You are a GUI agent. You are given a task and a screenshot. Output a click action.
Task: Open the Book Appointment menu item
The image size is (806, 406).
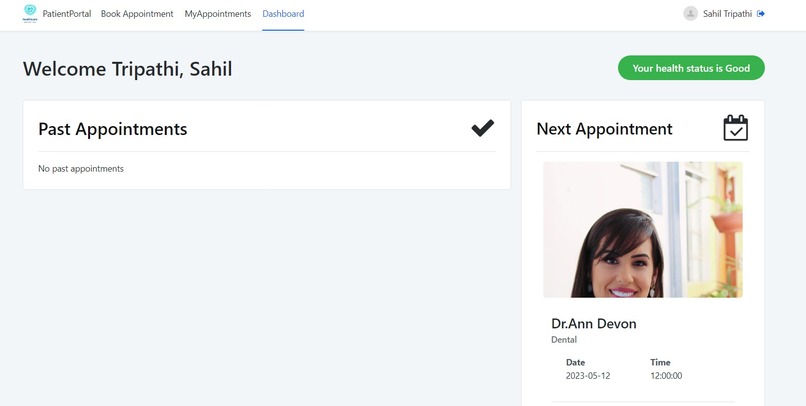(137, 14)
